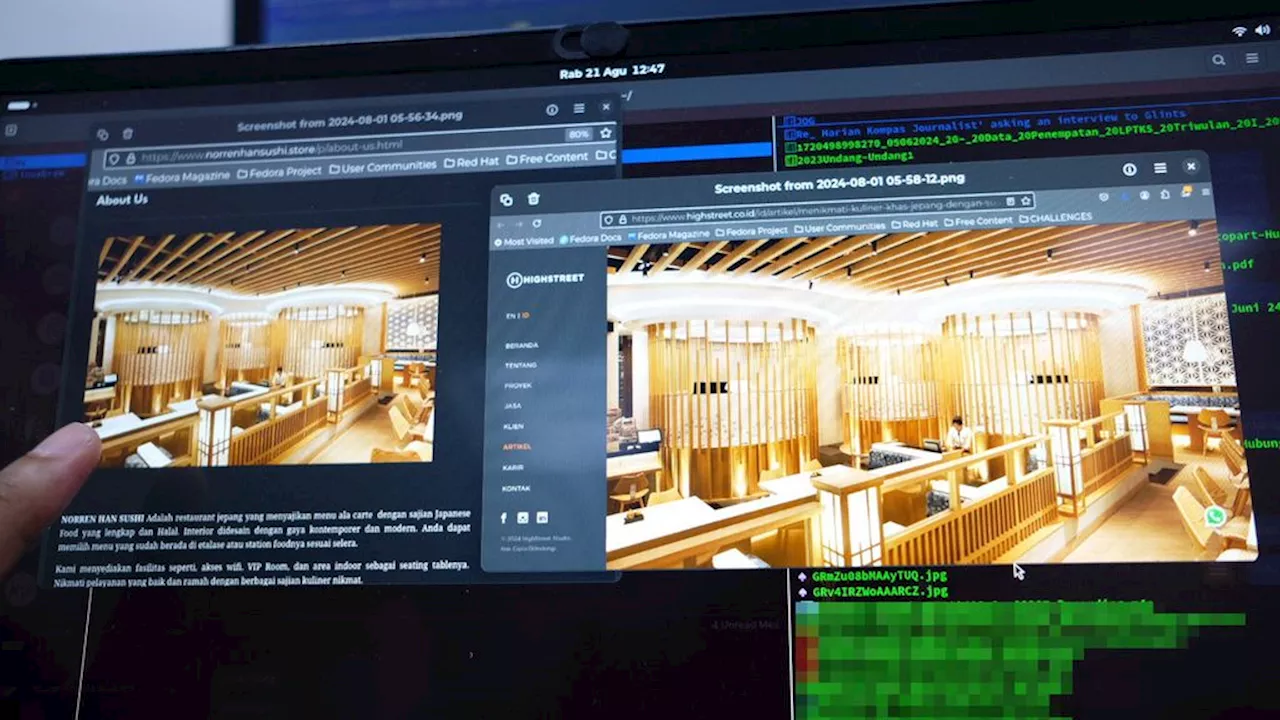Click Instagram icon in Highstreet sidebar
The height and width of the screenshot is (720, 1280).
(522, 518)
